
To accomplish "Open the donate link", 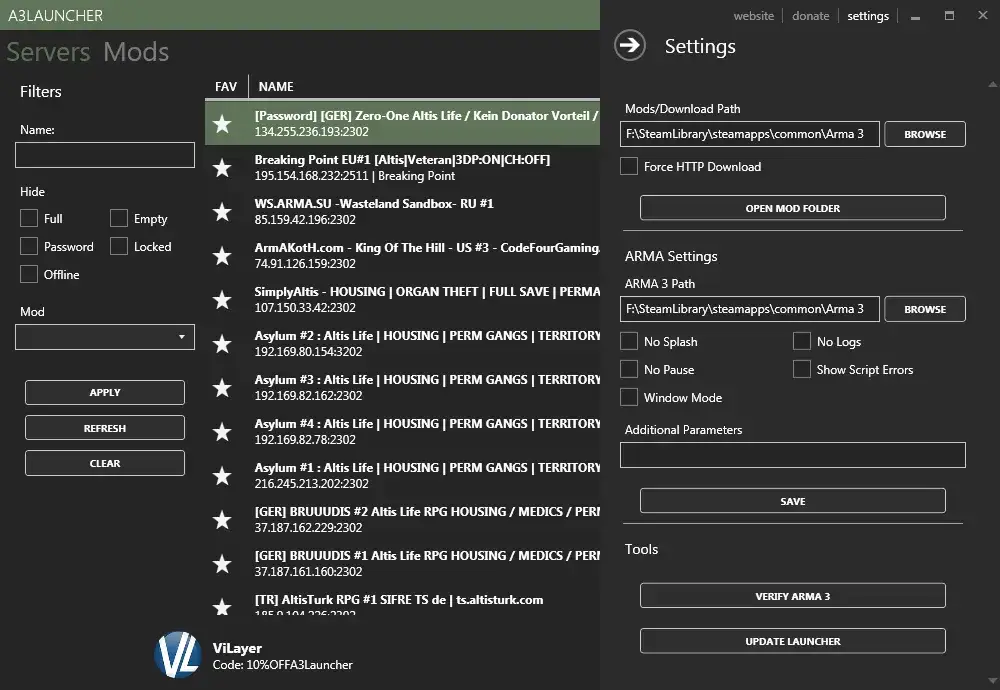I will 811,15.
